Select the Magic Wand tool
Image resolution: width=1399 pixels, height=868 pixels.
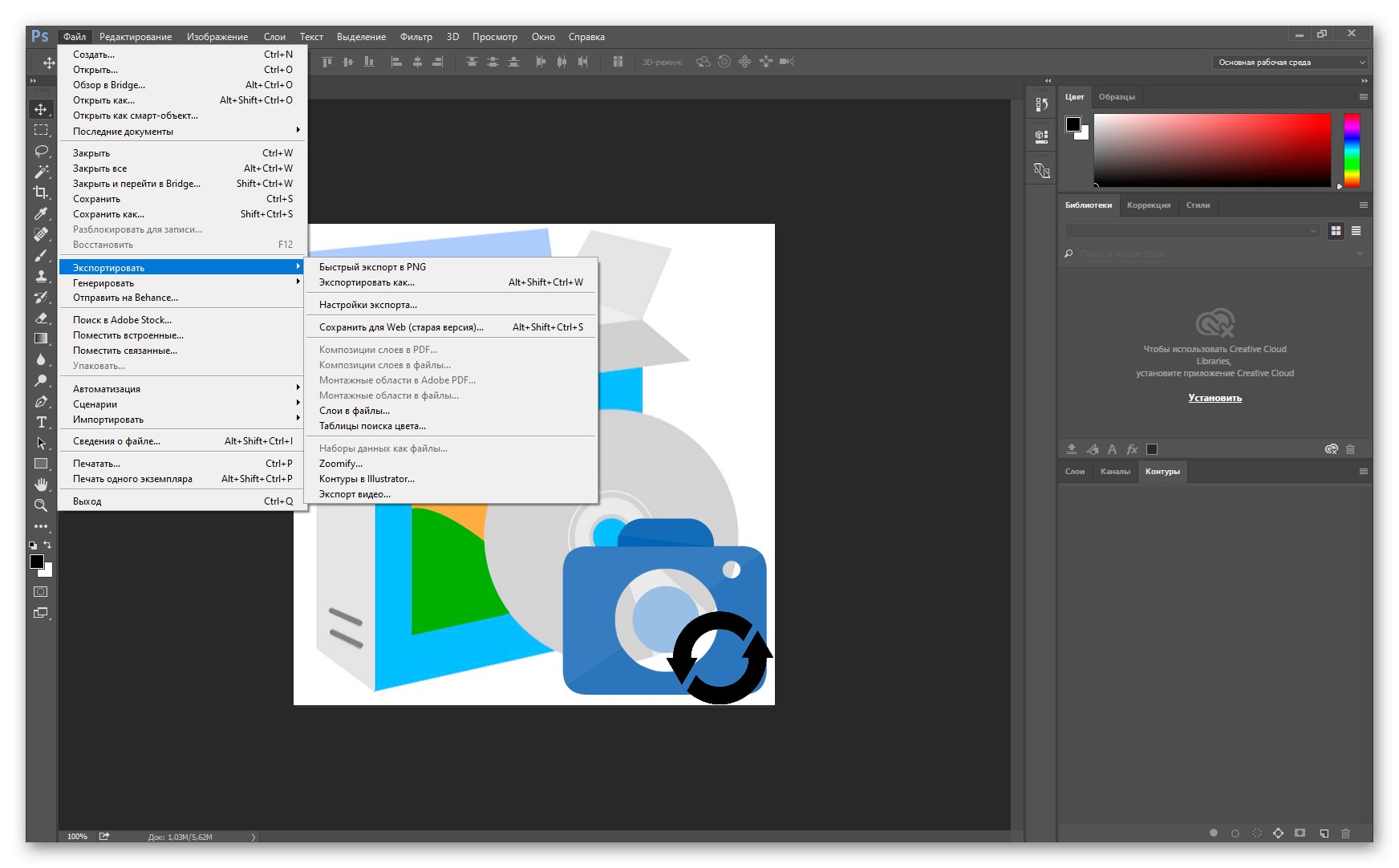pos(41,172)
